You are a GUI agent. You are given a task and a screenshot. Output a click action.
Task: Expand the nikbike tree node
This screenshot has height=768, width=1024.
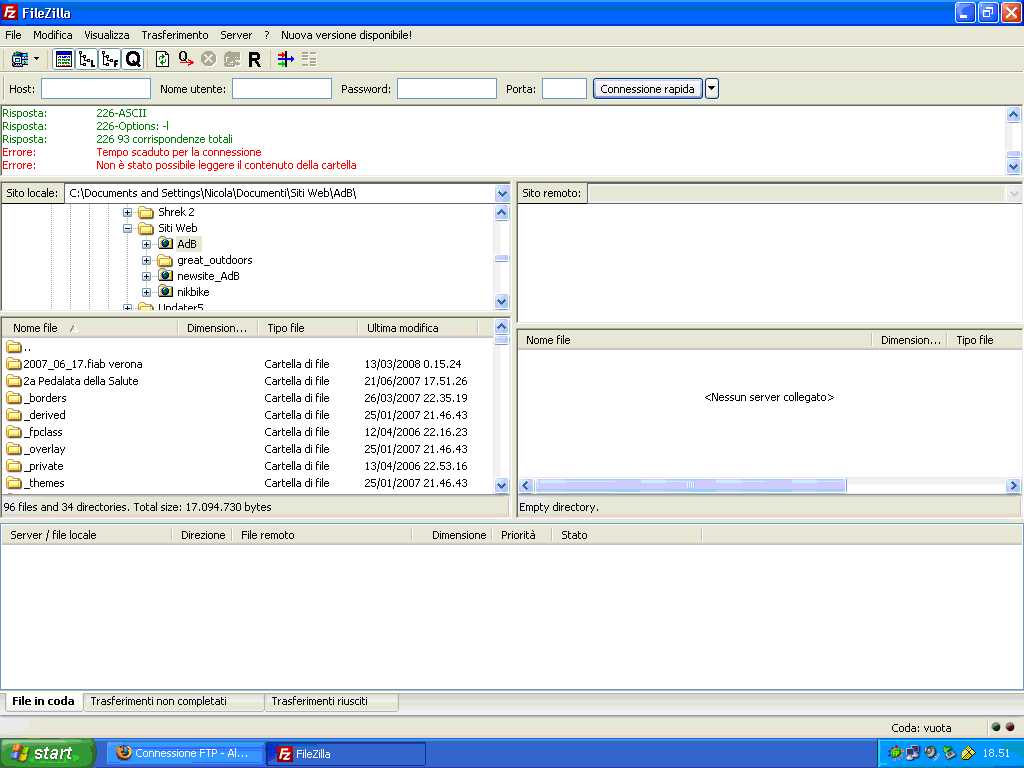click(146, 293)
